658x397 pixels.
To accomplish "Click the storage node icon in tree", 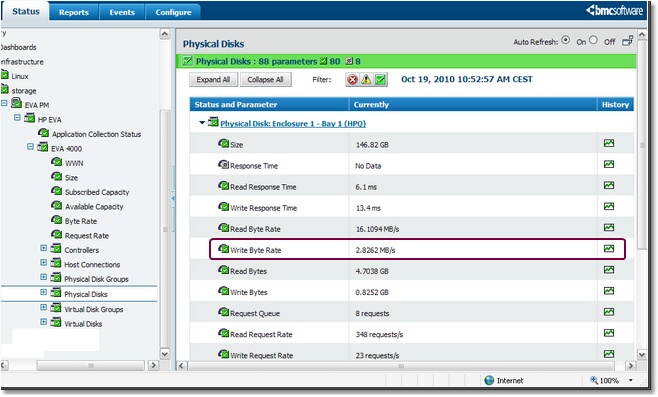I will (x=5, y=89).
